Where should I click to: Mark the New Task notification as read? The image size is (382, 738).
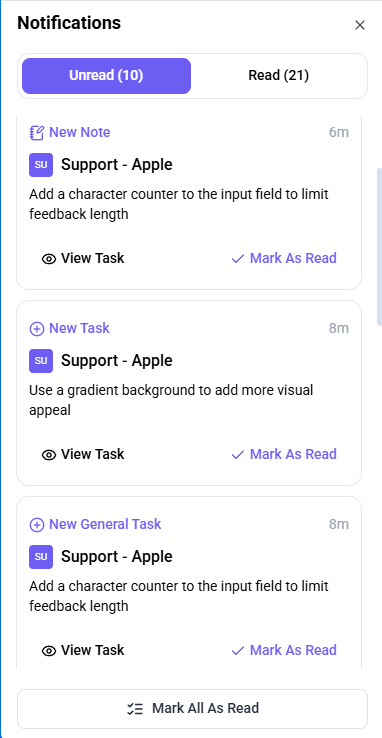click(x=284, y=454)
